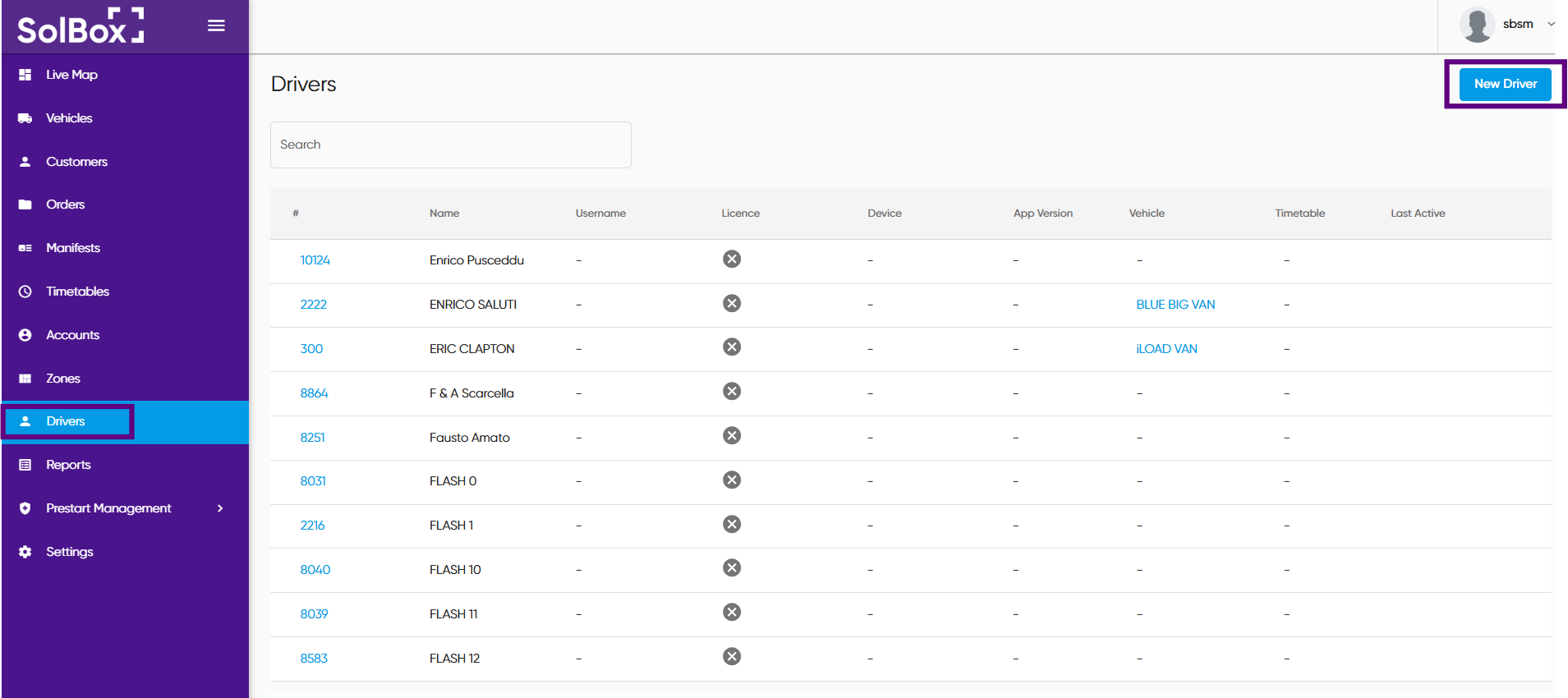1568x698 pixels.
Task: Click the Name column header
Action: pyautogui.click(x=444, y=214)
